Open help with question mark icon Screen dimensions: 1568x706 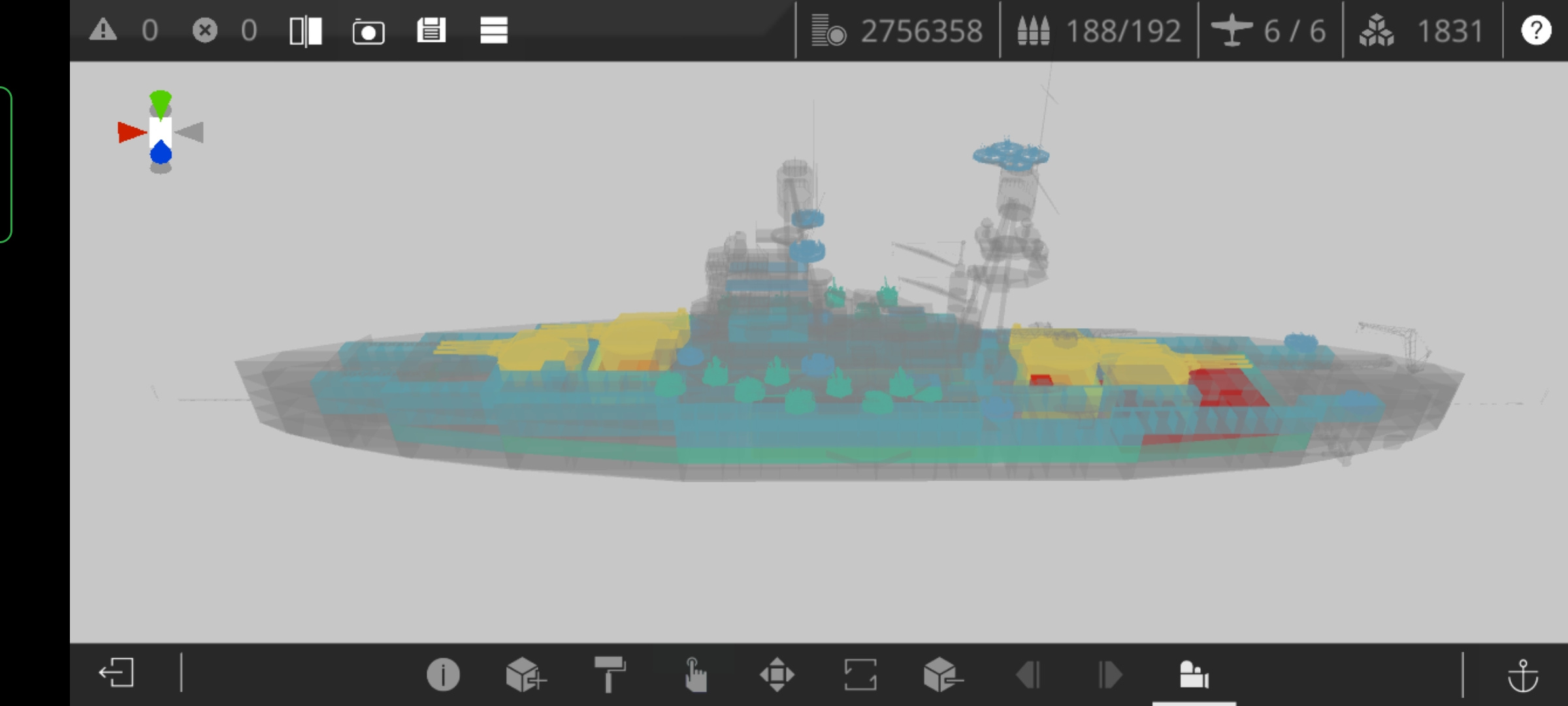point(1536,31)
